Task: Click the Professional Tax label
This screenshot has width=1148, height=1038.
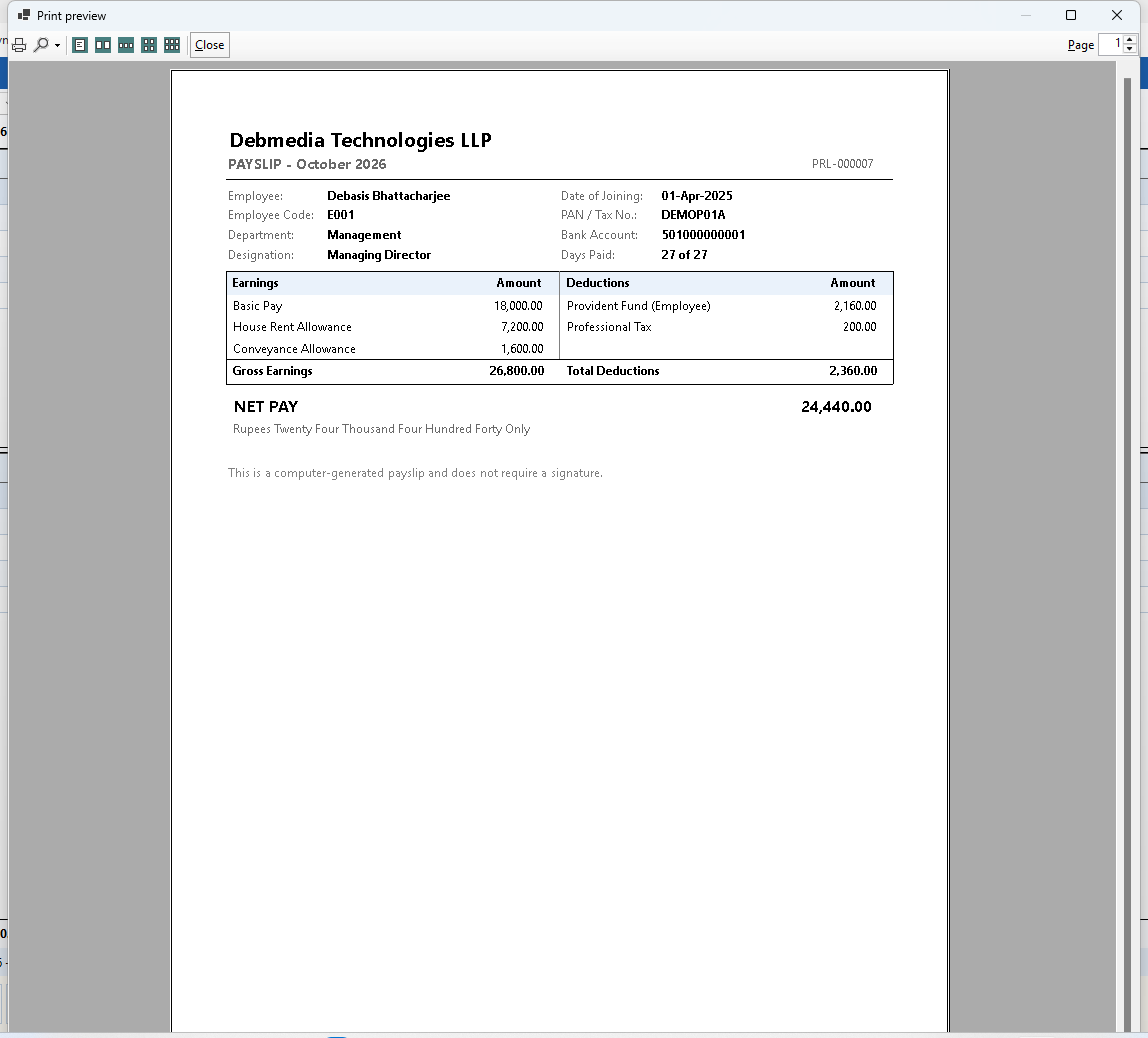Action: click(x=608, y=327)
